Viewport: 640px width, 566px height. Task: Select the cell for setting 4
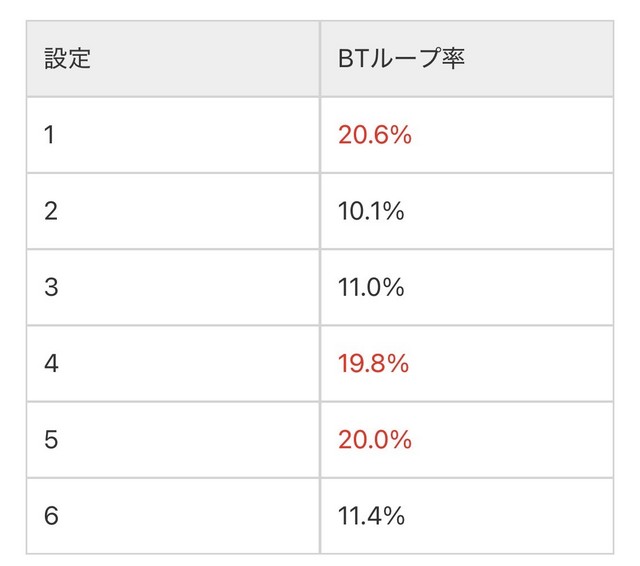pyautogui.click(x=51, y=364)
